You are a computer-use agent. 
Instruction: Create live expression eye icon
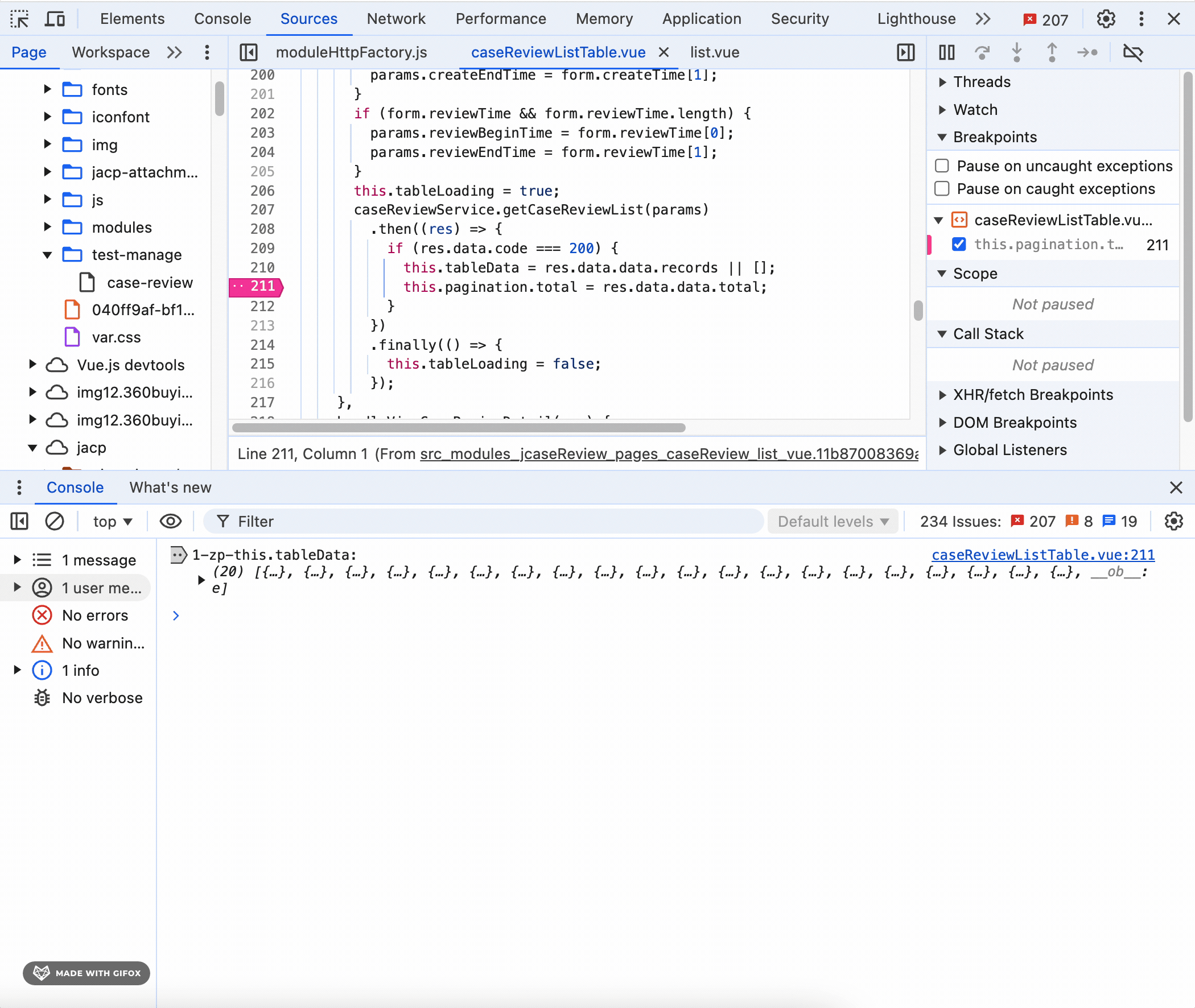click(170, 521)
